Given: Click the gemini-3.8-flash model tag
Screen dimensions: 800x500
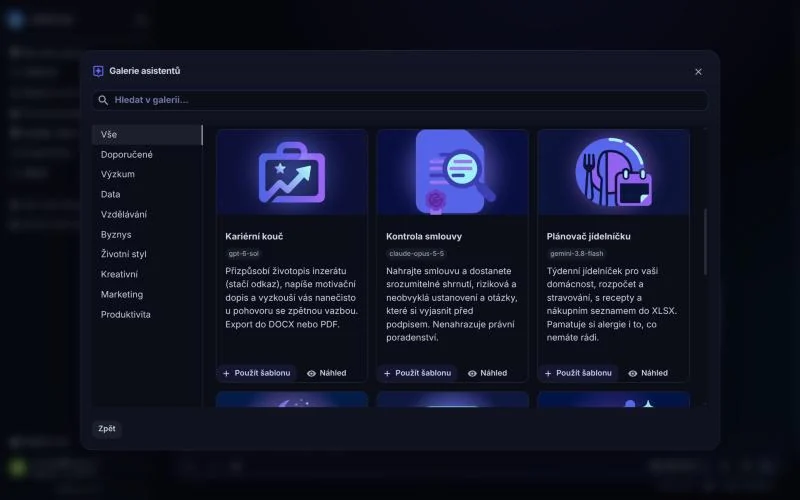Looking at the screenshot, I should tap(577, 254).
